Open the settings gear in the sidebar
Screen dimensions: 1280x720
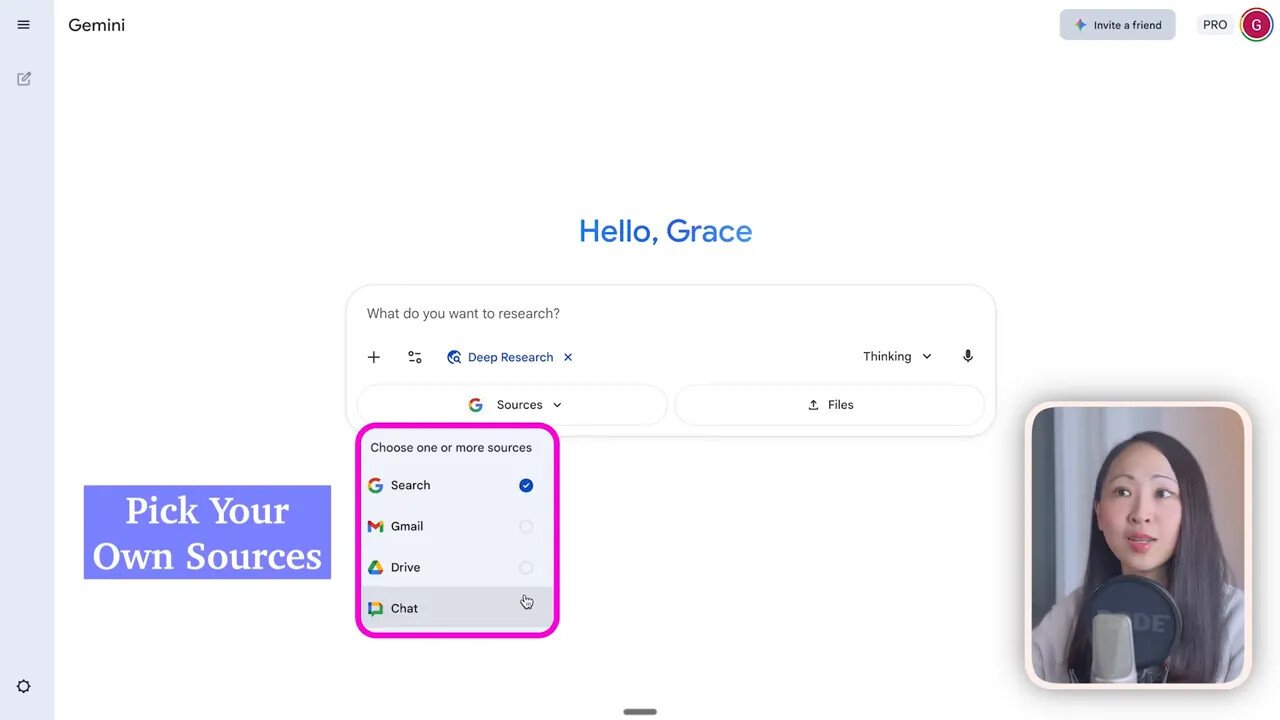tap(23, 686)
